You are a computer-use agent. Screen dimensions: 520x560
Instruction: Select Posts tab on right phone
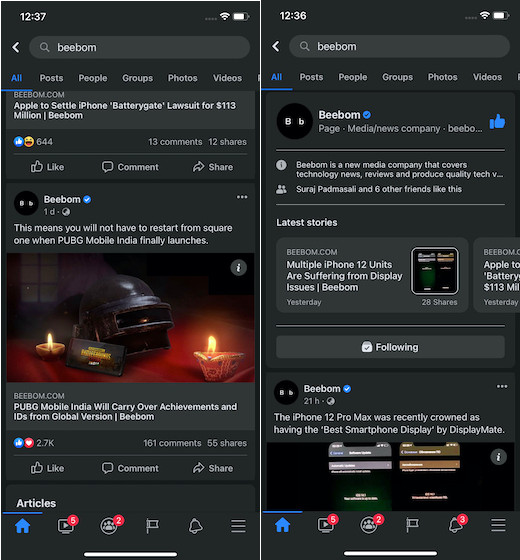pyautogui.click(x=311, y=77)
